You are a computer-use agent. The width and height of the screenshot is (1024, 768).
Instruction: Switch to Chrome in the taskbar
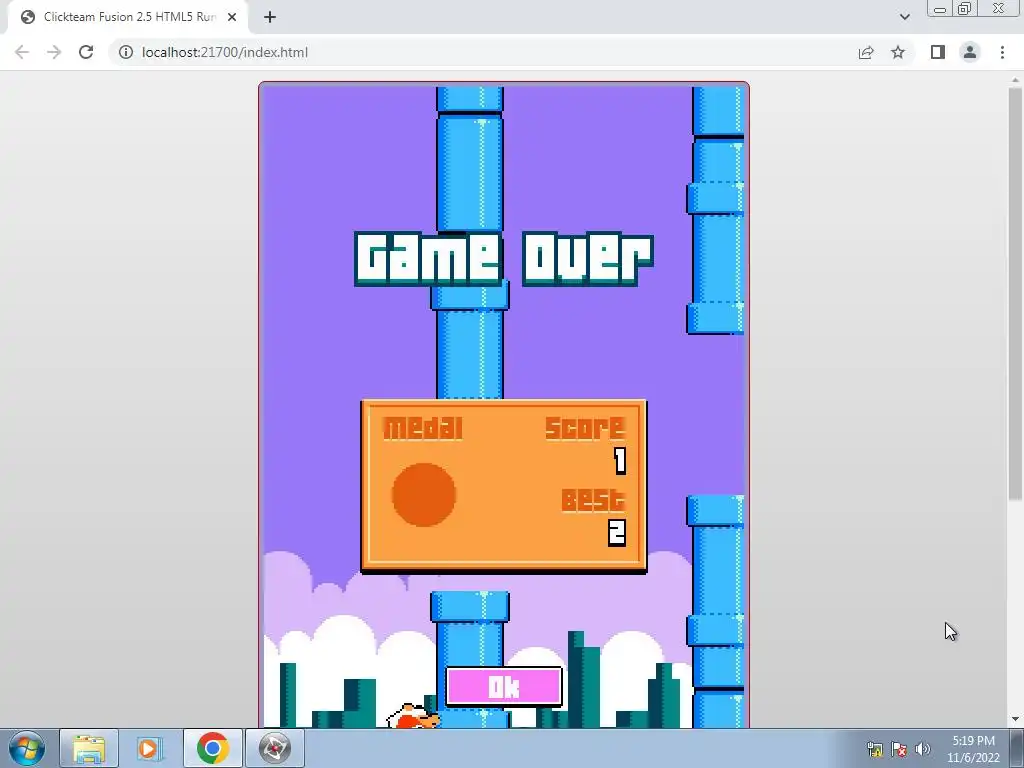(x=212, y=748)
